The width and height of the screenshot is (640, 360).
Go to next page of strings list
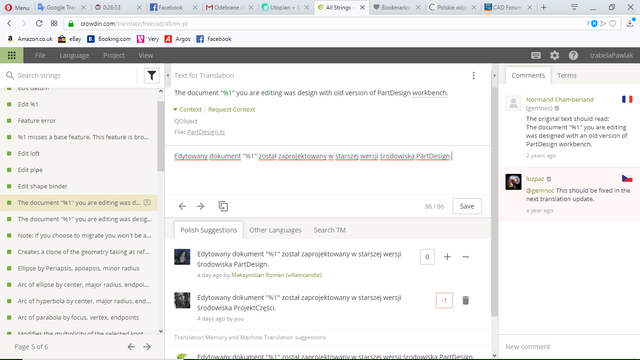tap(147, 347)
